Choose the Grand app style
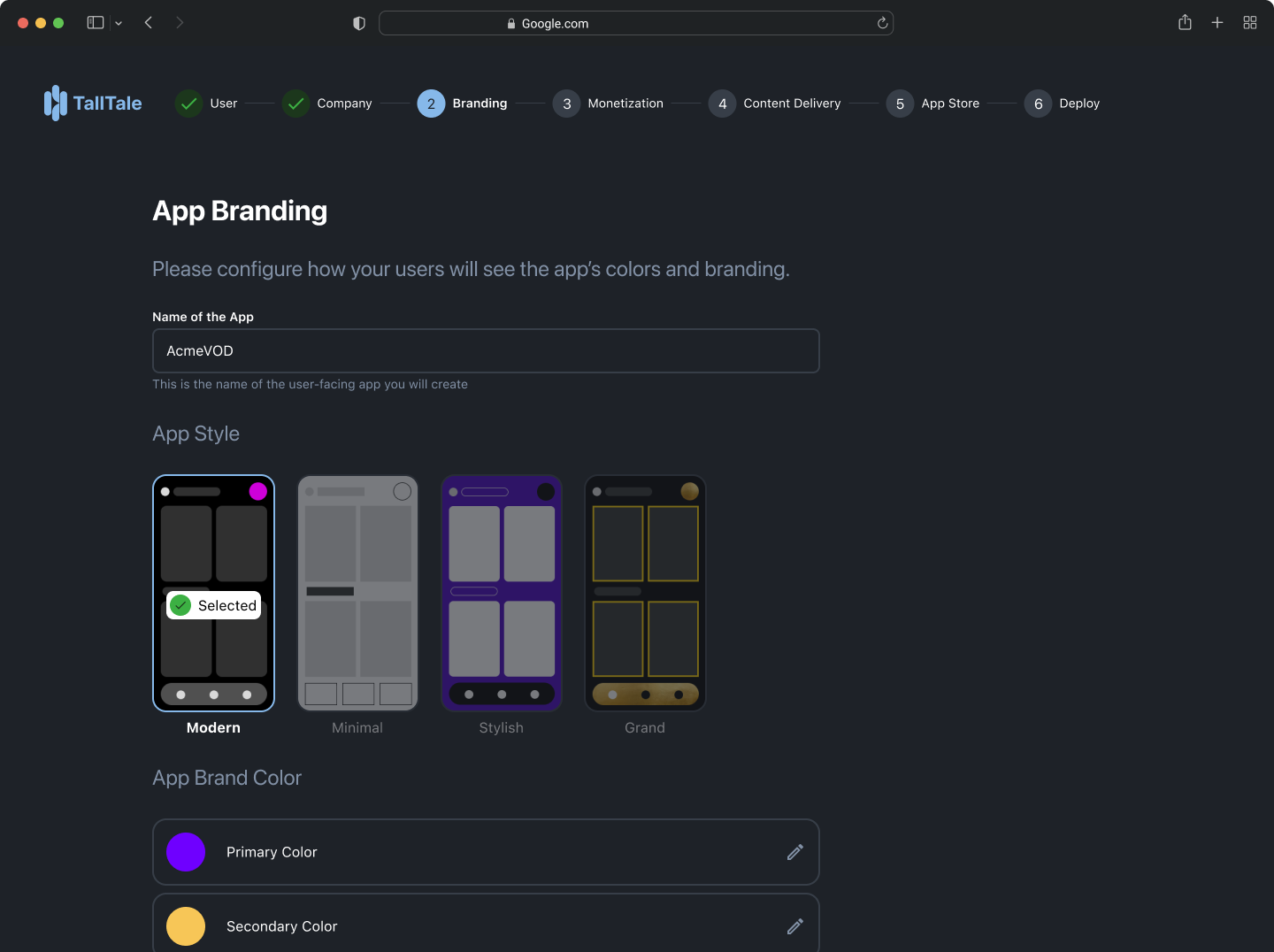The image size is (1274, 952). (645, 594)
